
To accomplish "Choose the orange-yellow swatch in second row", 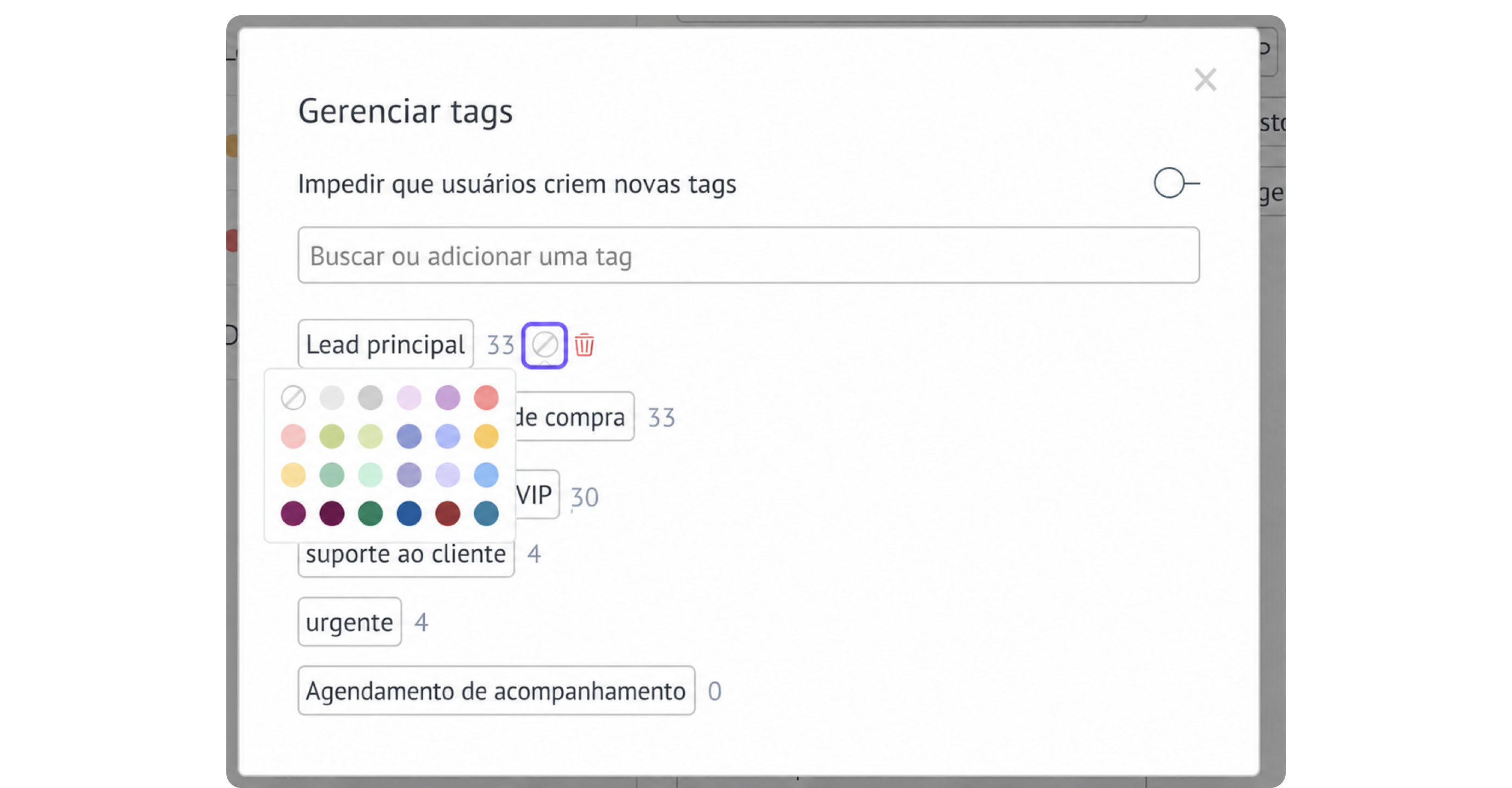I will tap(486, 436).
